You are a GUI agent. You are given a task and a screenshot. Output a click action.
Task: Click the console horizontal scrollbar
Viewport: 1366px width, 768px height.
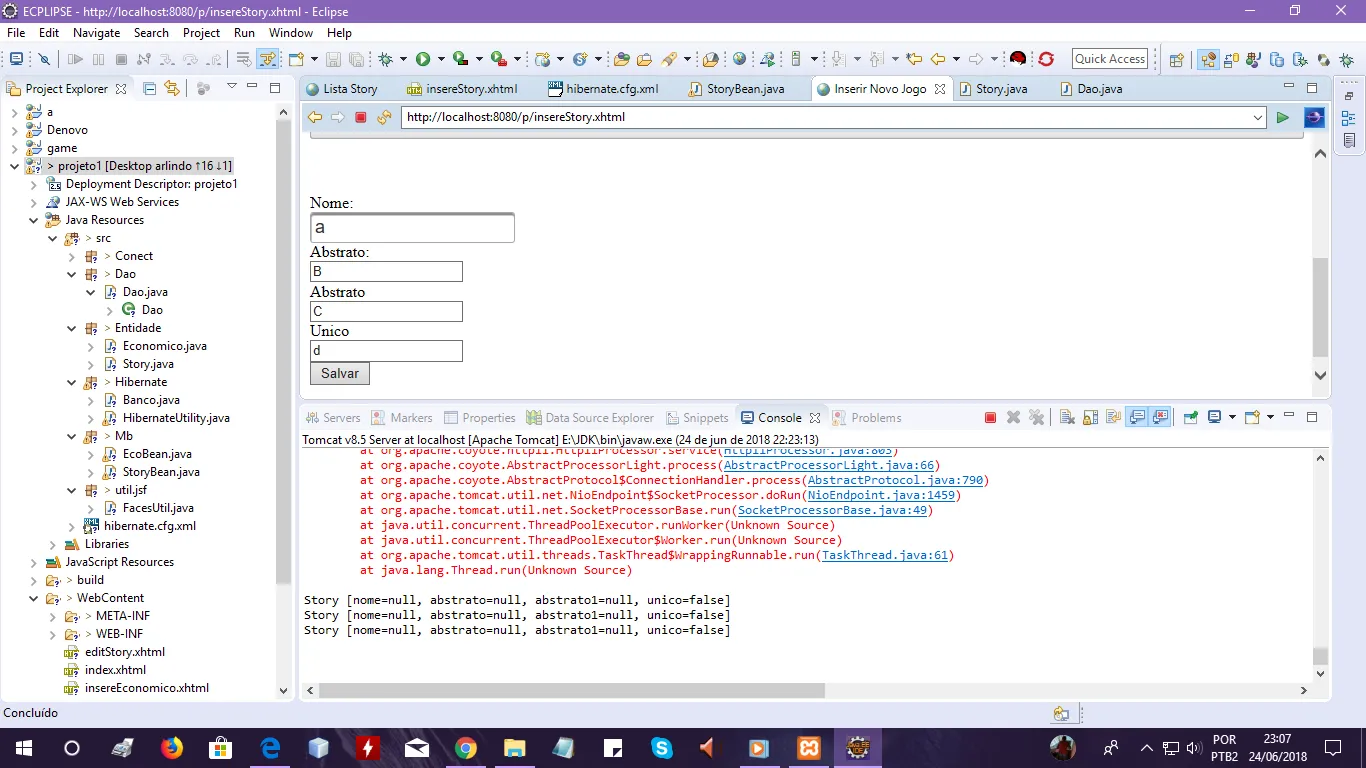pos(570,690)
